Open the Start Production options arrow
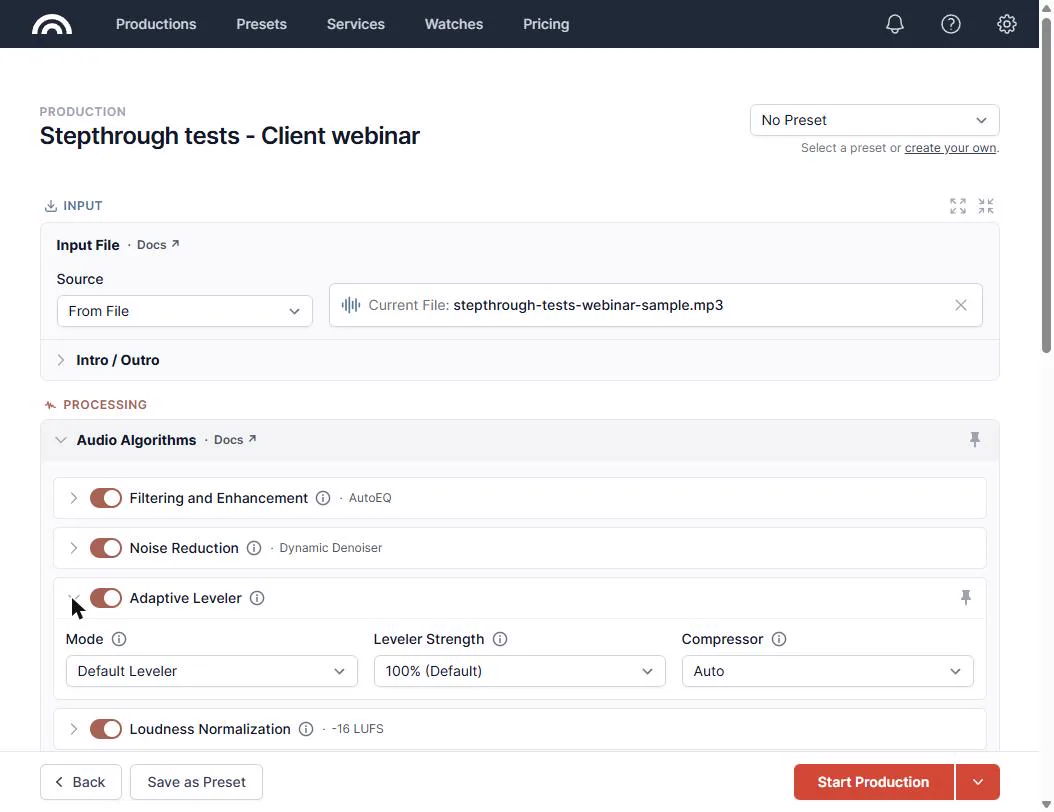1054x812 pixels. coord(978,782)
